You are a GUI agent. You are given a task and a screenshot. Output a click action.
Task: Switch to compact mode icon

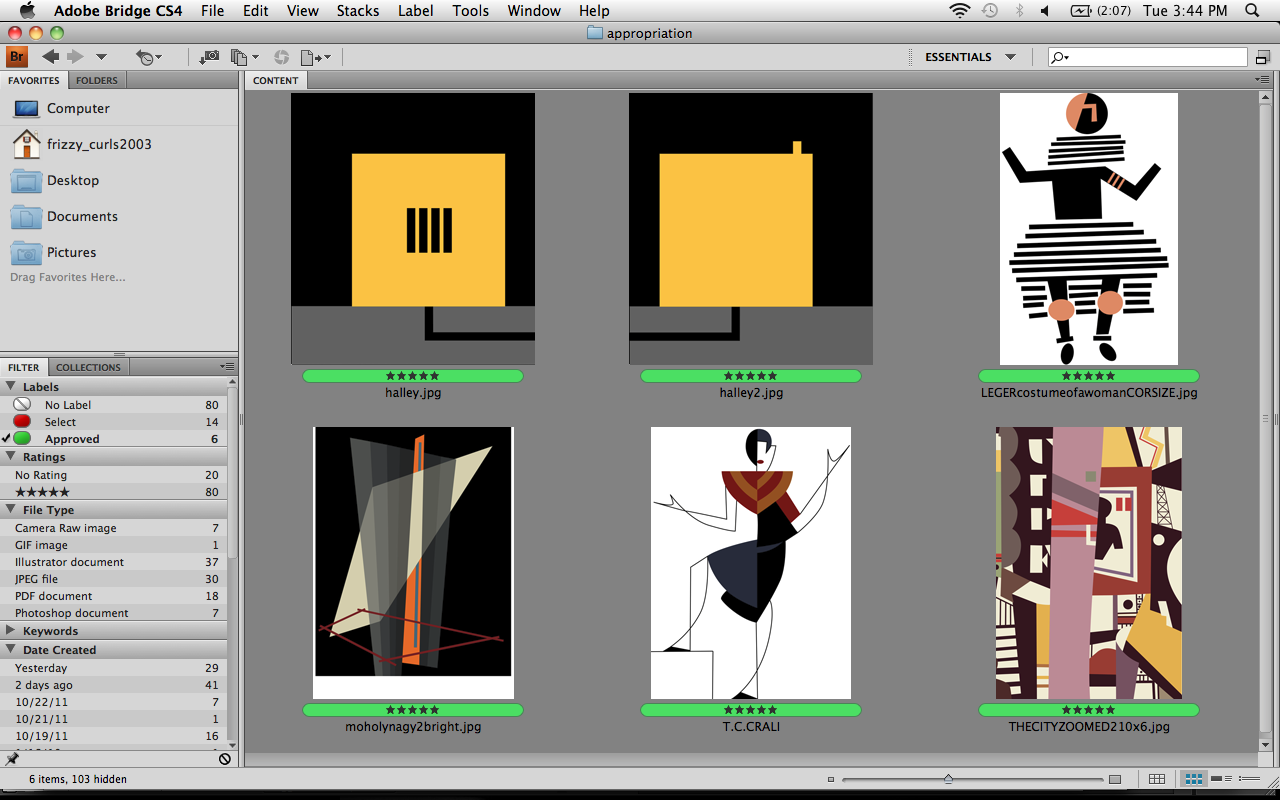pos(1263,58)
